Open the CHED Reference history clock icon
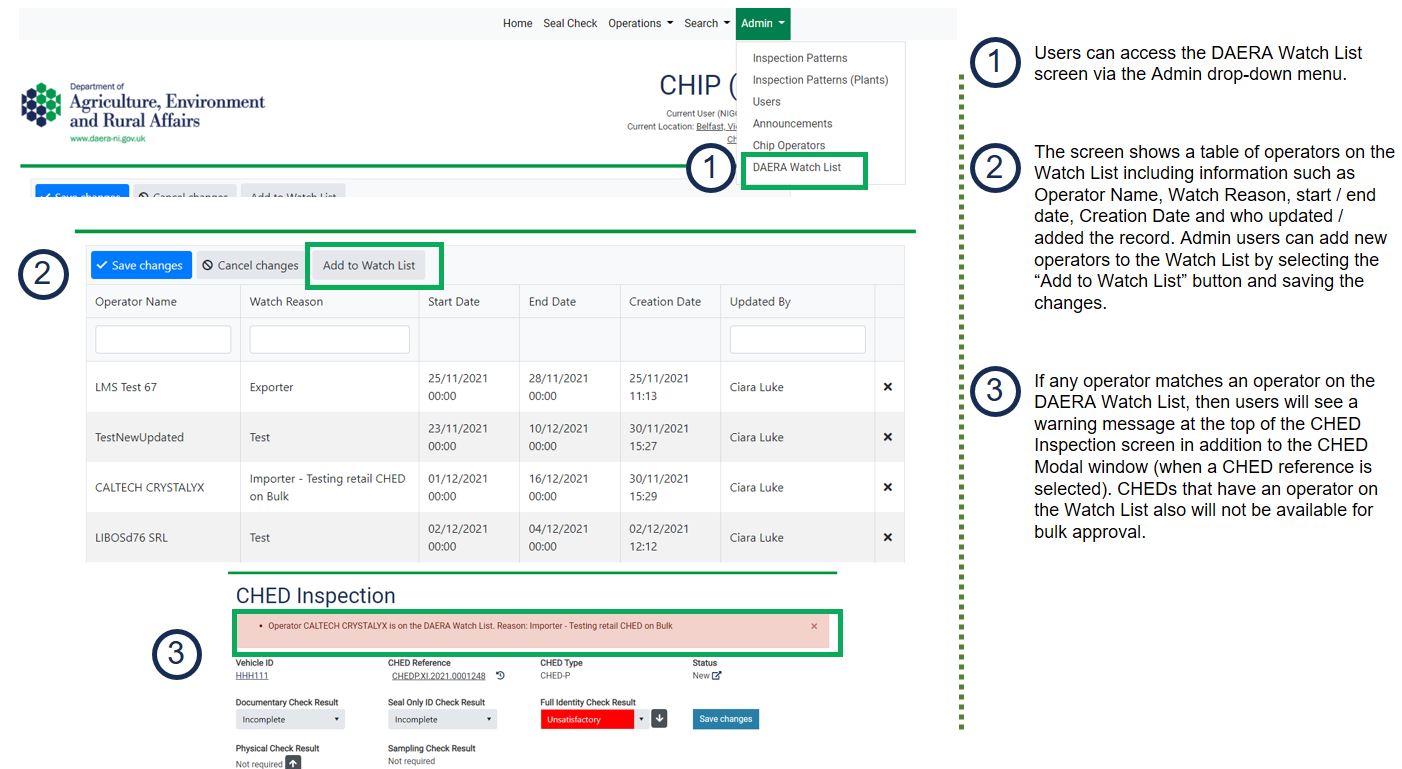1402x769 pixels. point(500,676)
